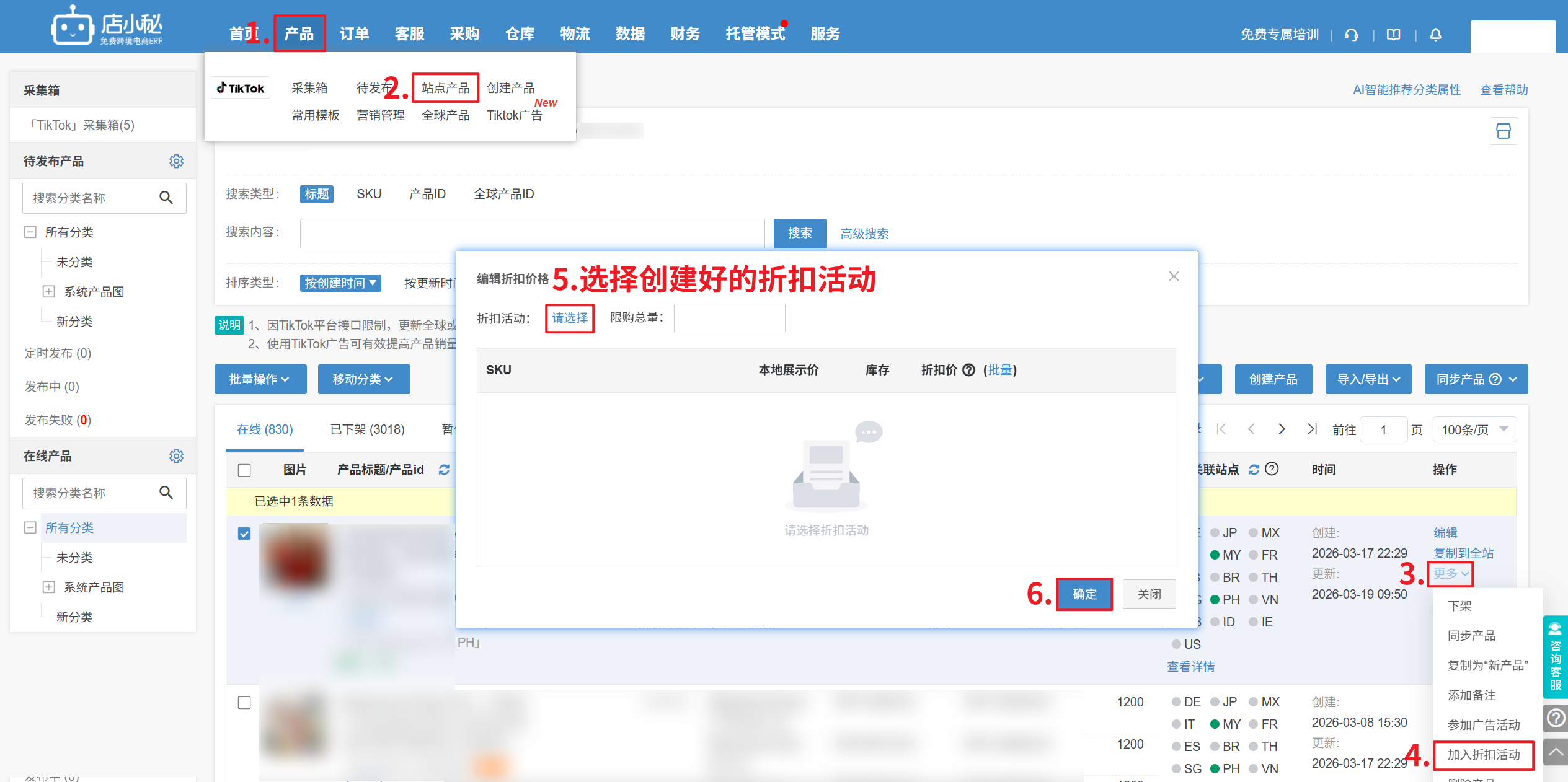Expand 系统产品图 under 待发布产品 tree
This screenshot has height=782, width=1568.
[49, 291]
